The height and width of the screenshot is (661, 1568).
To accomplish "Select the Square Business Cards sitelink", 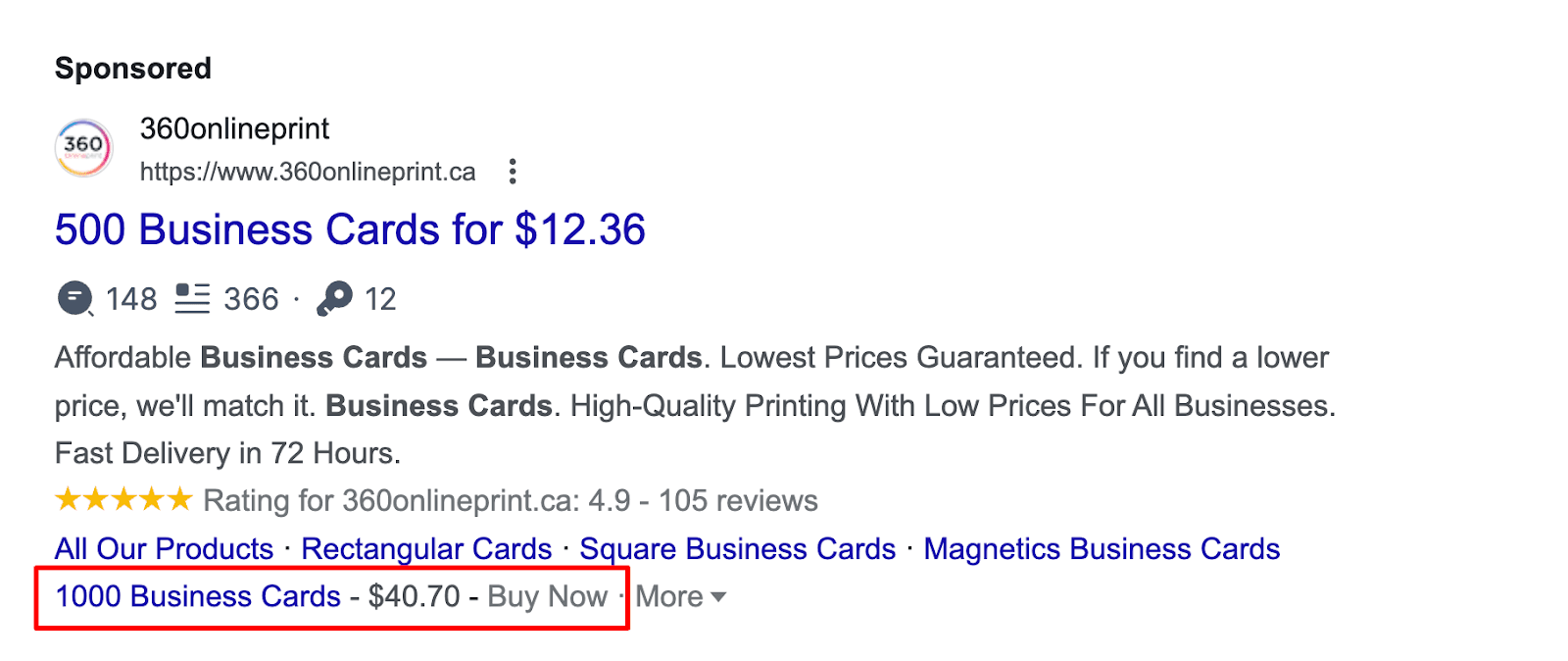I will coord(738,549).
